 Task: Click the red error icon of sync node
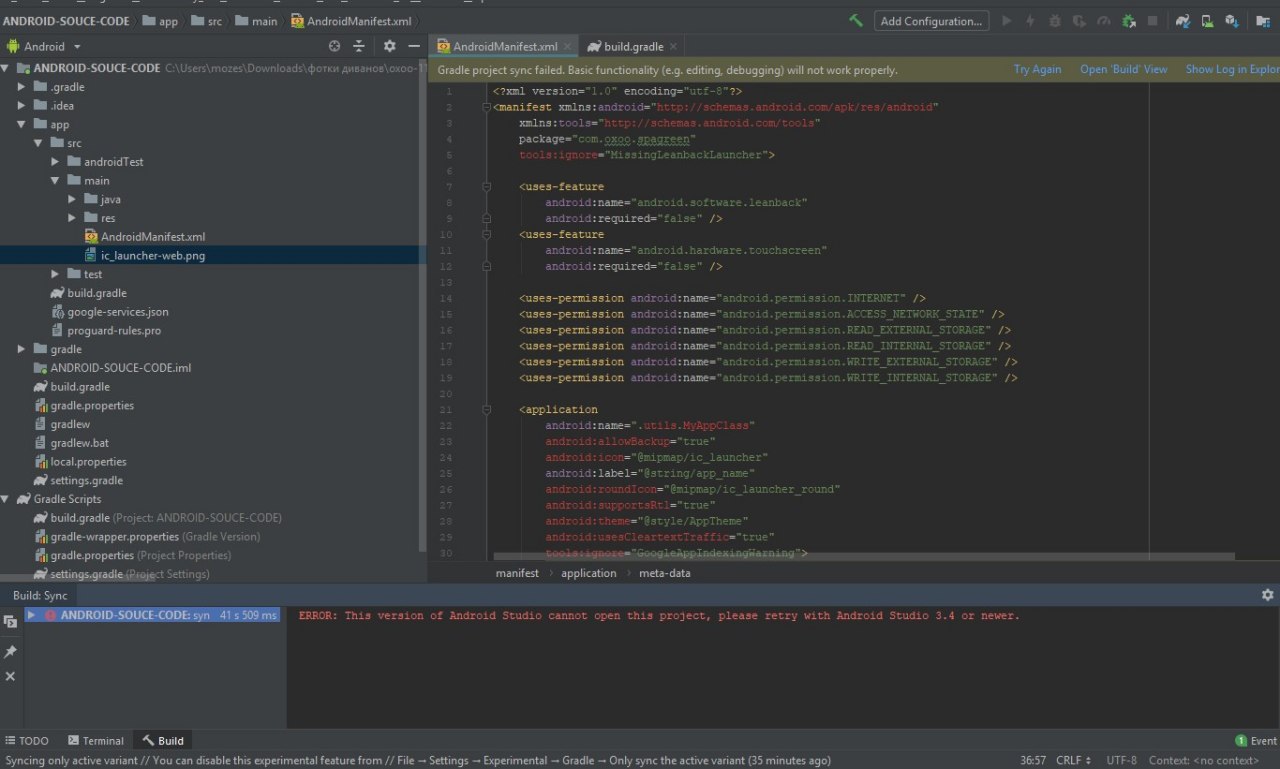coord(50,616)
